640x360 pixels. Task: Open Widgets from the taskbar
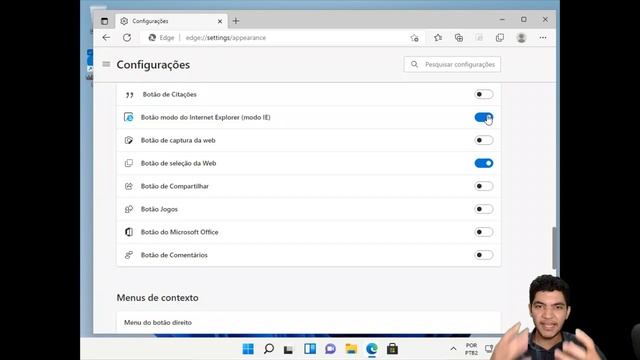coord(310,349)
